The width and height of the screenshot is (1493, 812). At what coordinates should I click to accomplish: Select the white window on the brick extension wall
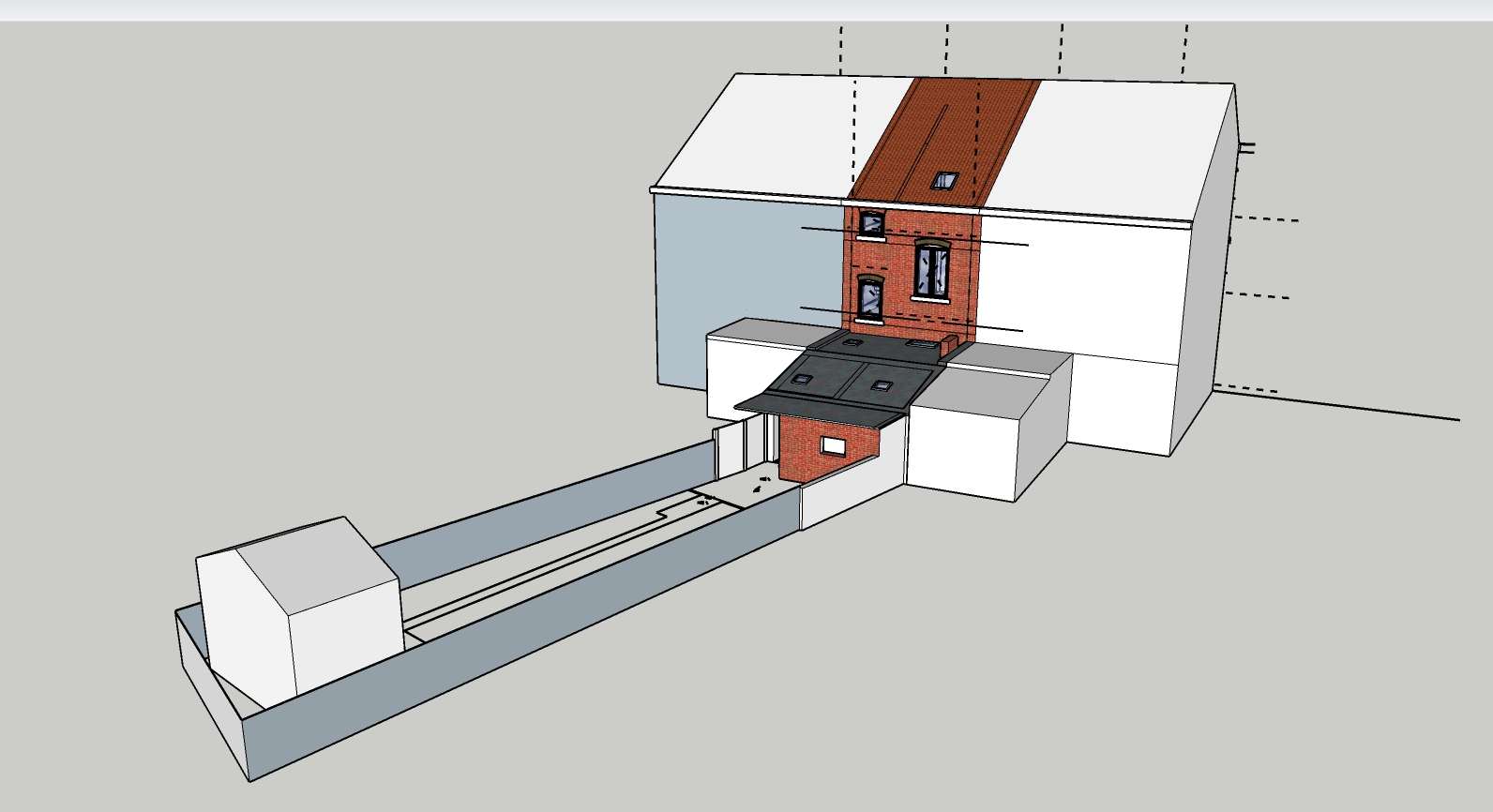[x=833, y=446]
